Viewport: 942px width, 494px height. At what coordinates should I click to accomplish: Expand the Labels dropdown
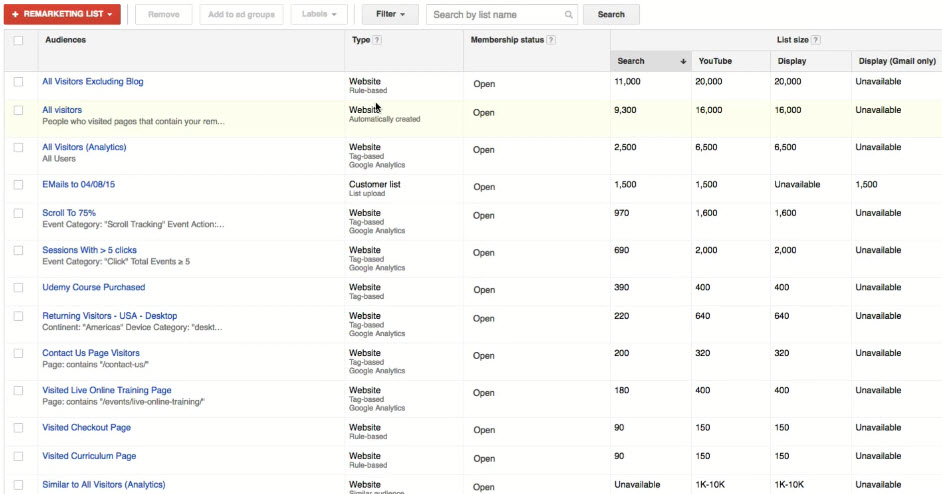pos(320,15)
